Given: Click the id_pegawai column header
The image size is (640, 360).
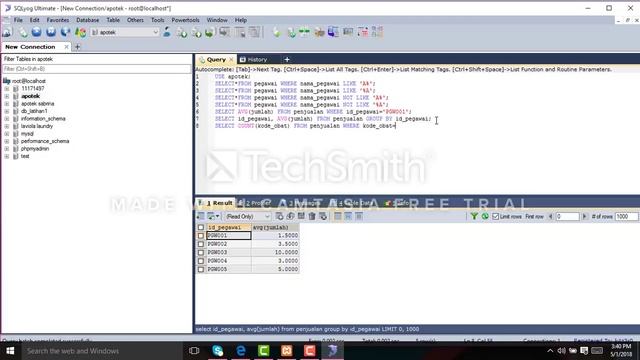Looking at the screenshot, I should tap(229, 227).
